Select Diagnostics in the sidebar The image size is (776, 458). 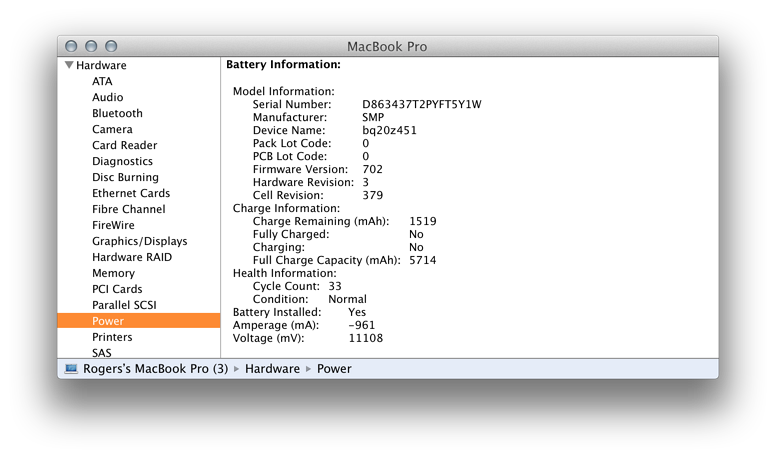tap(122, 161)
